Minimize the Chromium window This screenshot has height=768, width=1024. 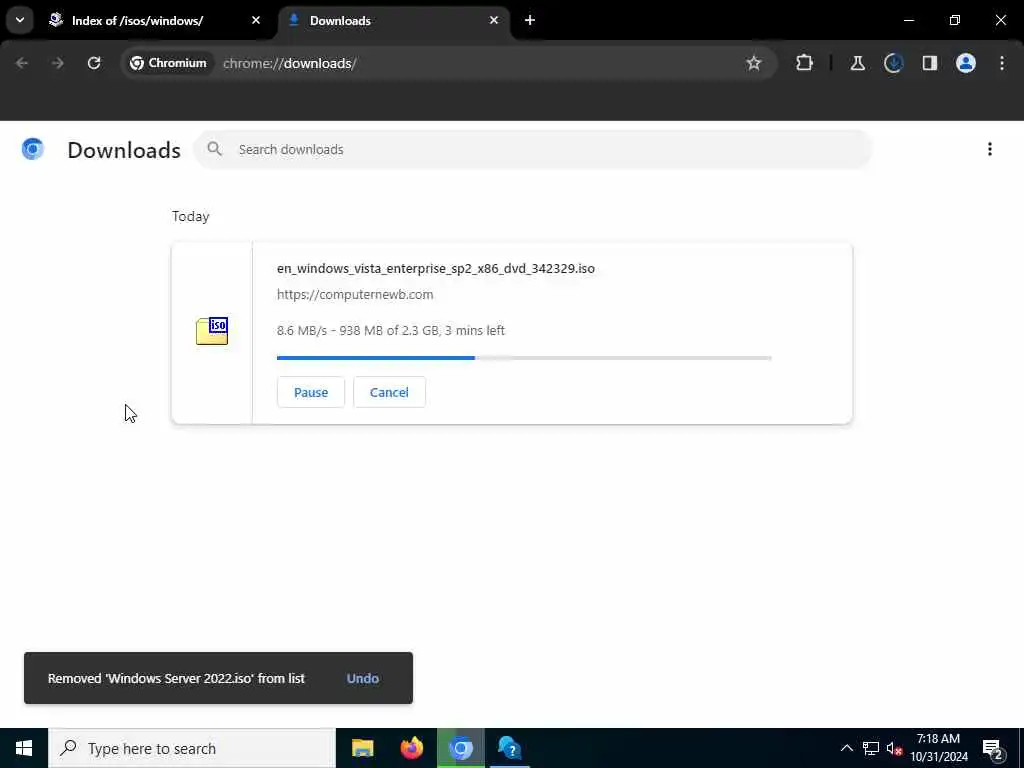pyautogui.click(x=908, y=20)
